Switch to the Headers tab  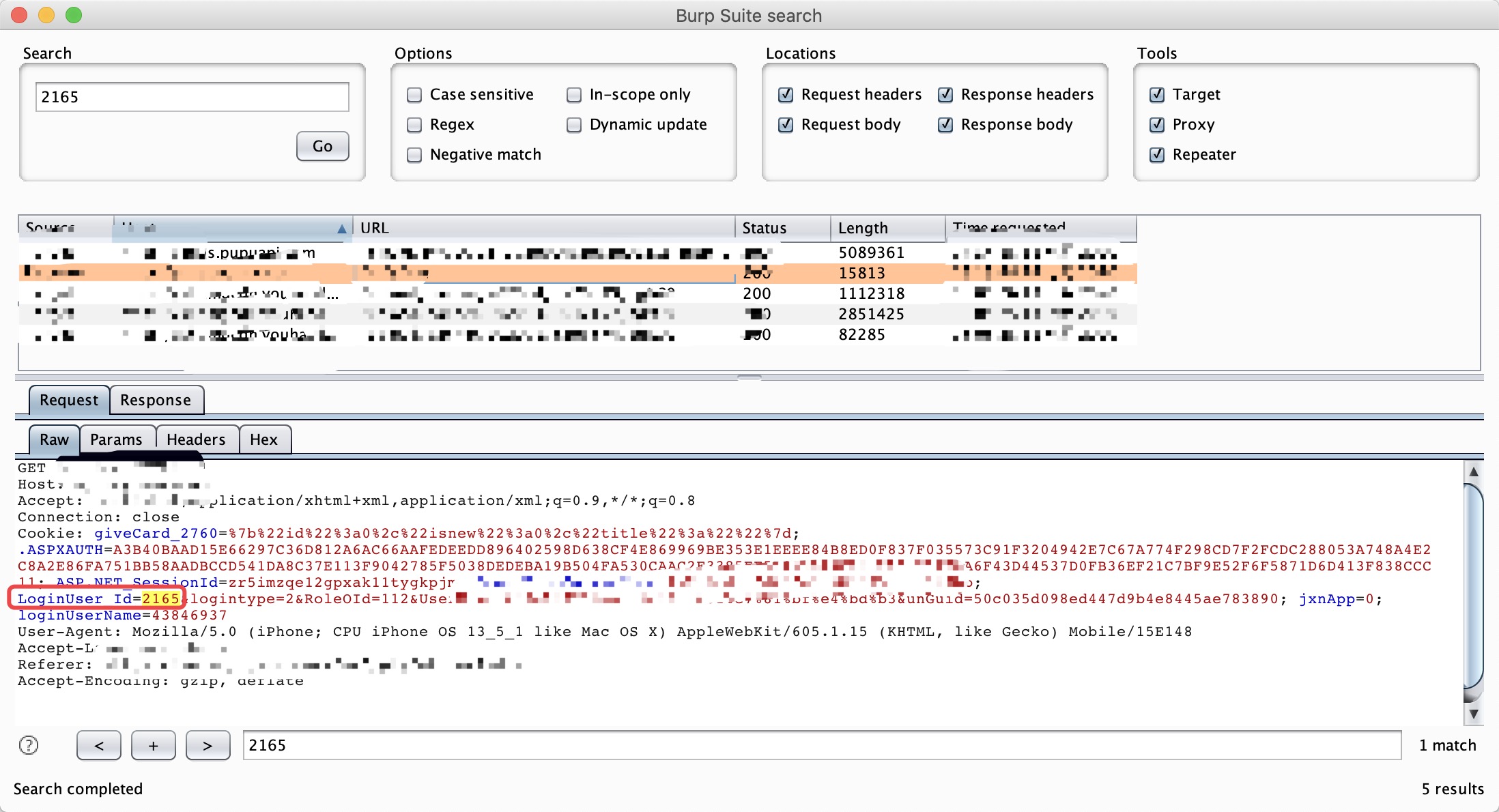point(195,439)
